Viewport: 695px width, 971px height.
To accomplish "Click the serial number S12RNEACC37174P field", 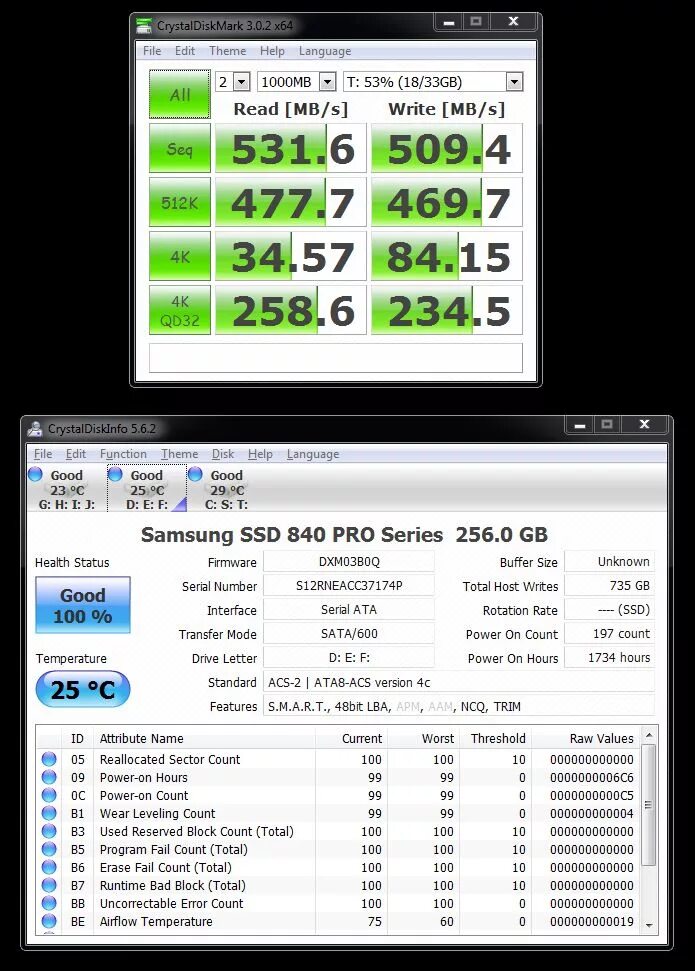I will pos(349,586).
